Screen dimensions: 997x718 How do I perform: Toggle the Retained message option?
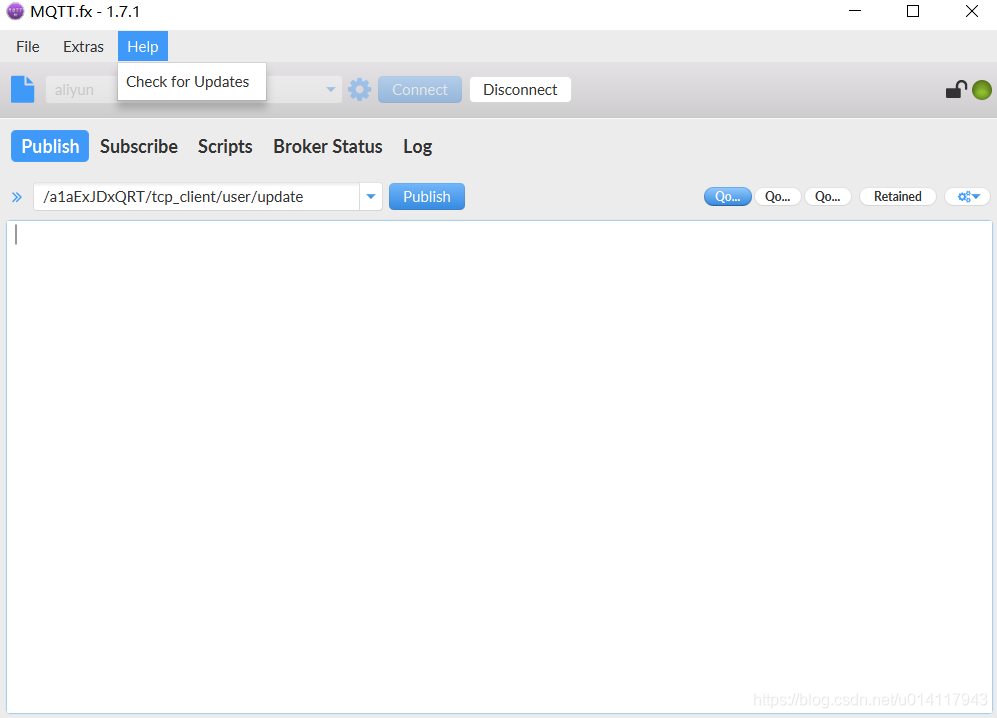click(897, 197)
